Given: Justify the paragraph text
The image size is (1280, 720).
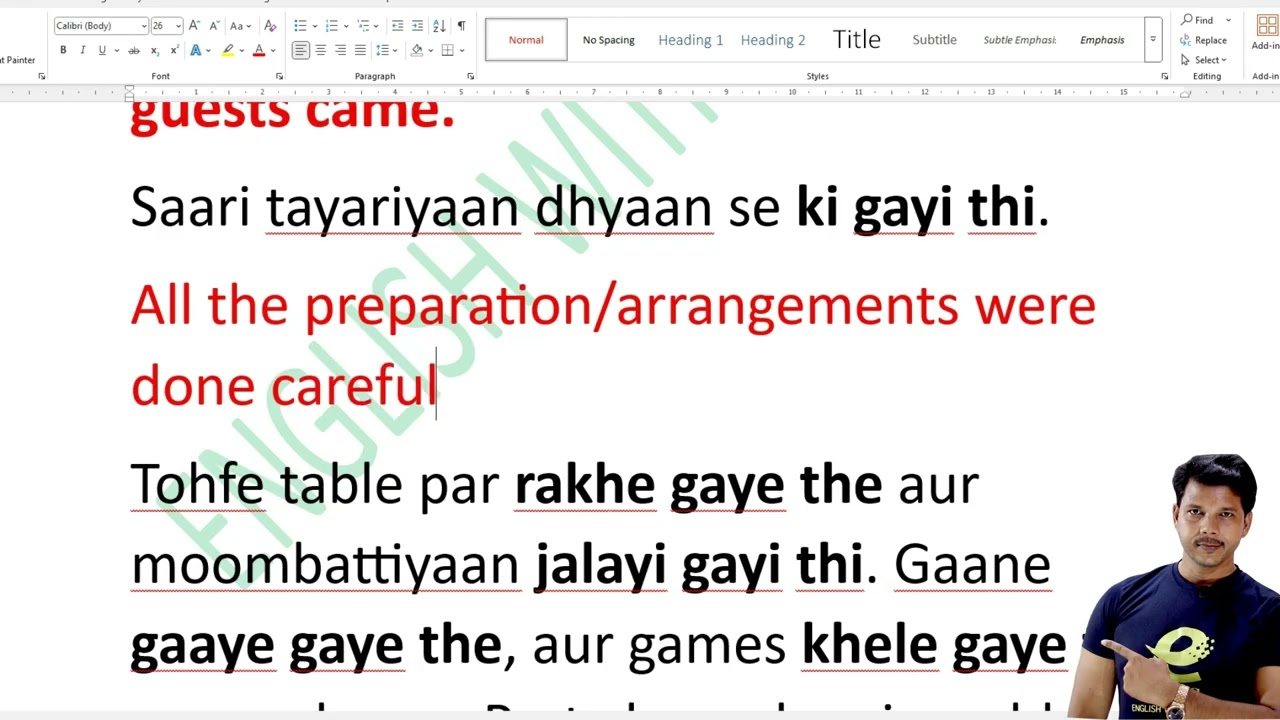Looking at the screenshot, I should click(360, 50).
